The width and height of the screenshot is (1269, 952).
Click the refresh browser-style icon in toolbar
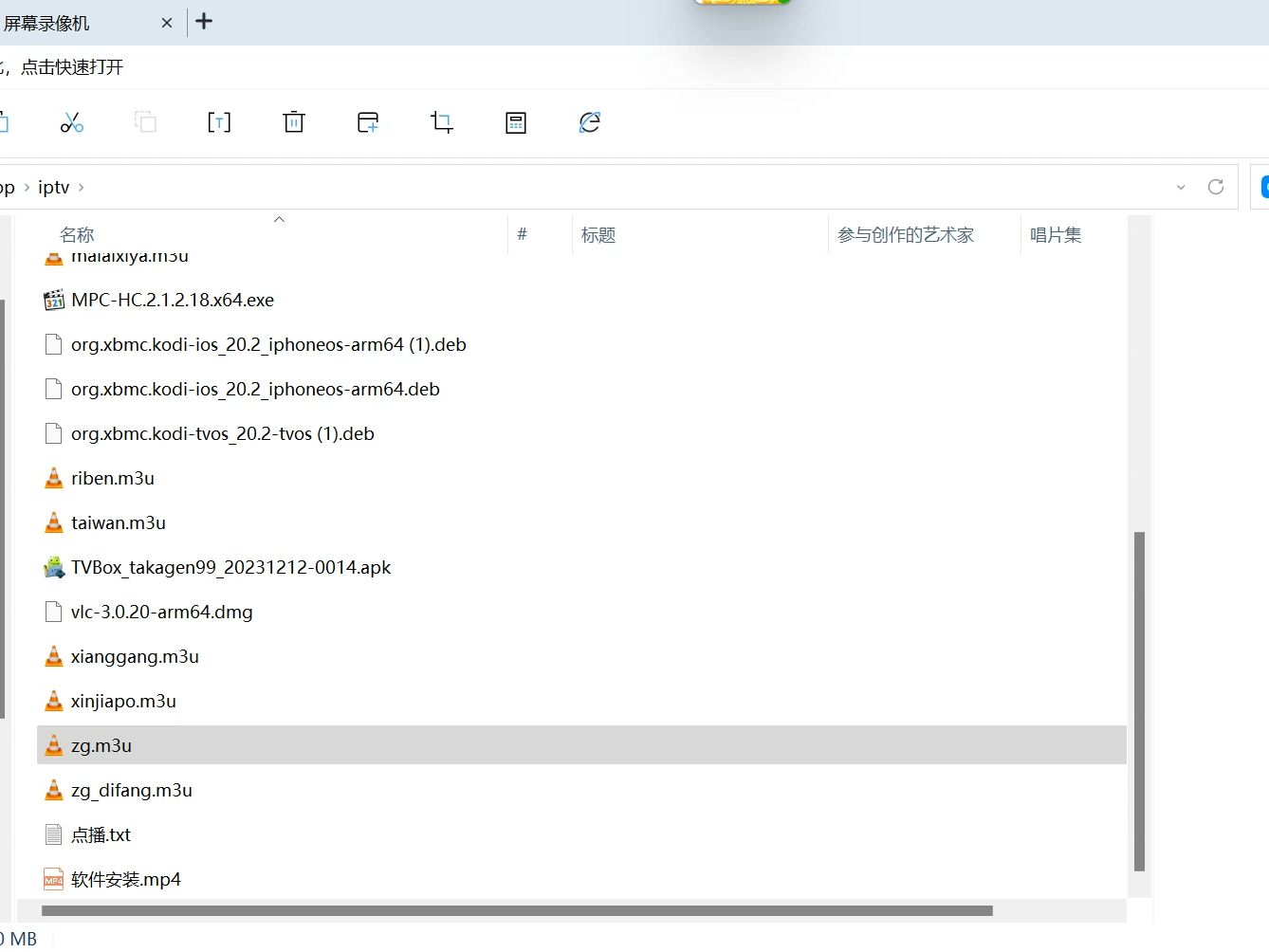pyautogui.click(x=590, y=122)
